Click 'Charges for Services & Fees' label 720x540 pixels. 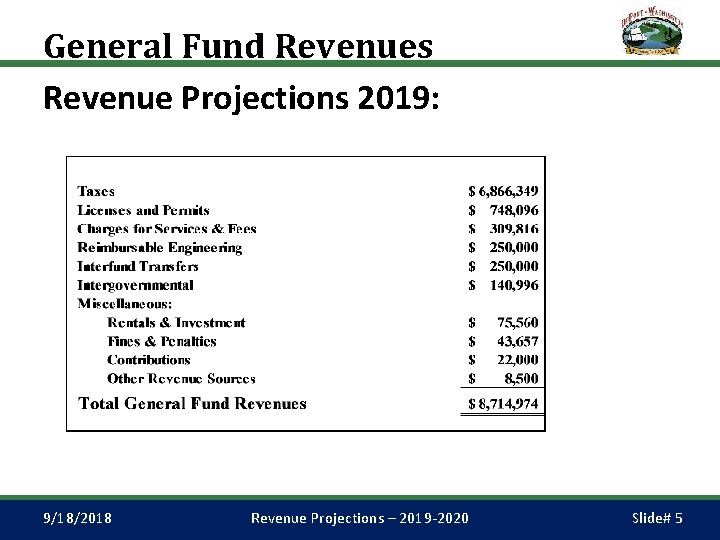click(x=167, y=229)
